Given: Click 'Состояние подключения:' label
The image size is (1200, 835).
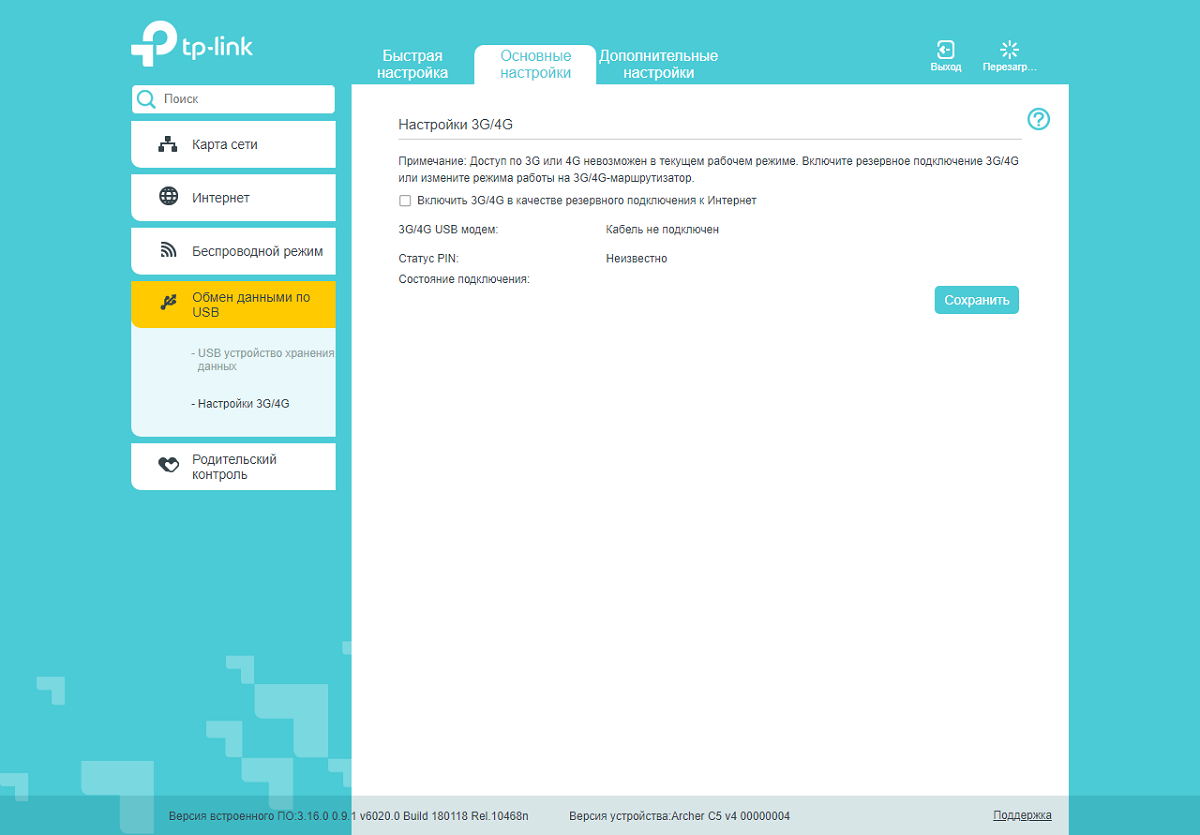Looking at the screenshot, I should click(464, 279).
